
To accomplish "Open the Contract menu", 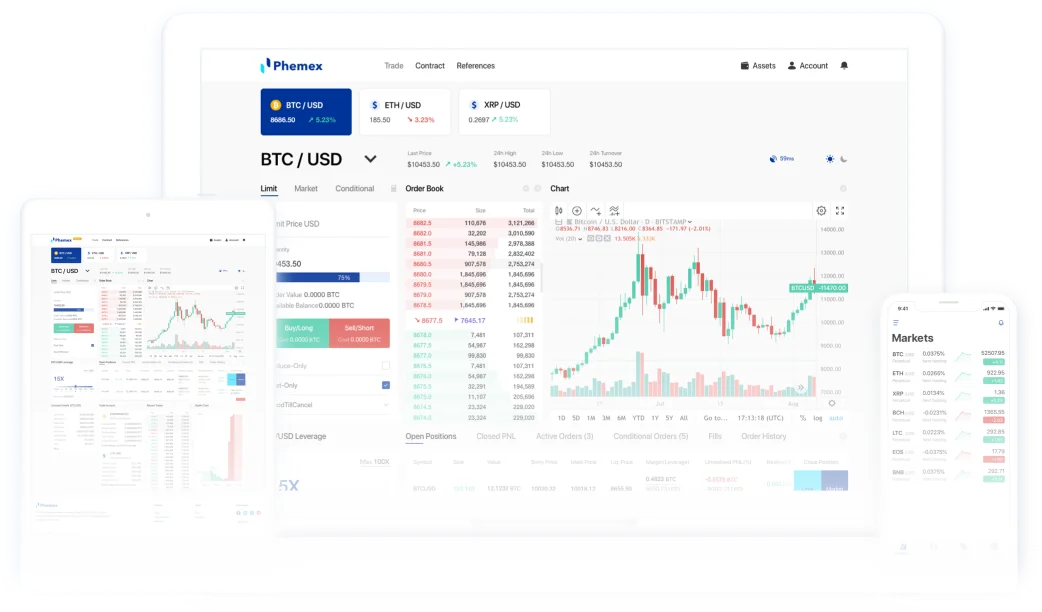I will point(430,66).
